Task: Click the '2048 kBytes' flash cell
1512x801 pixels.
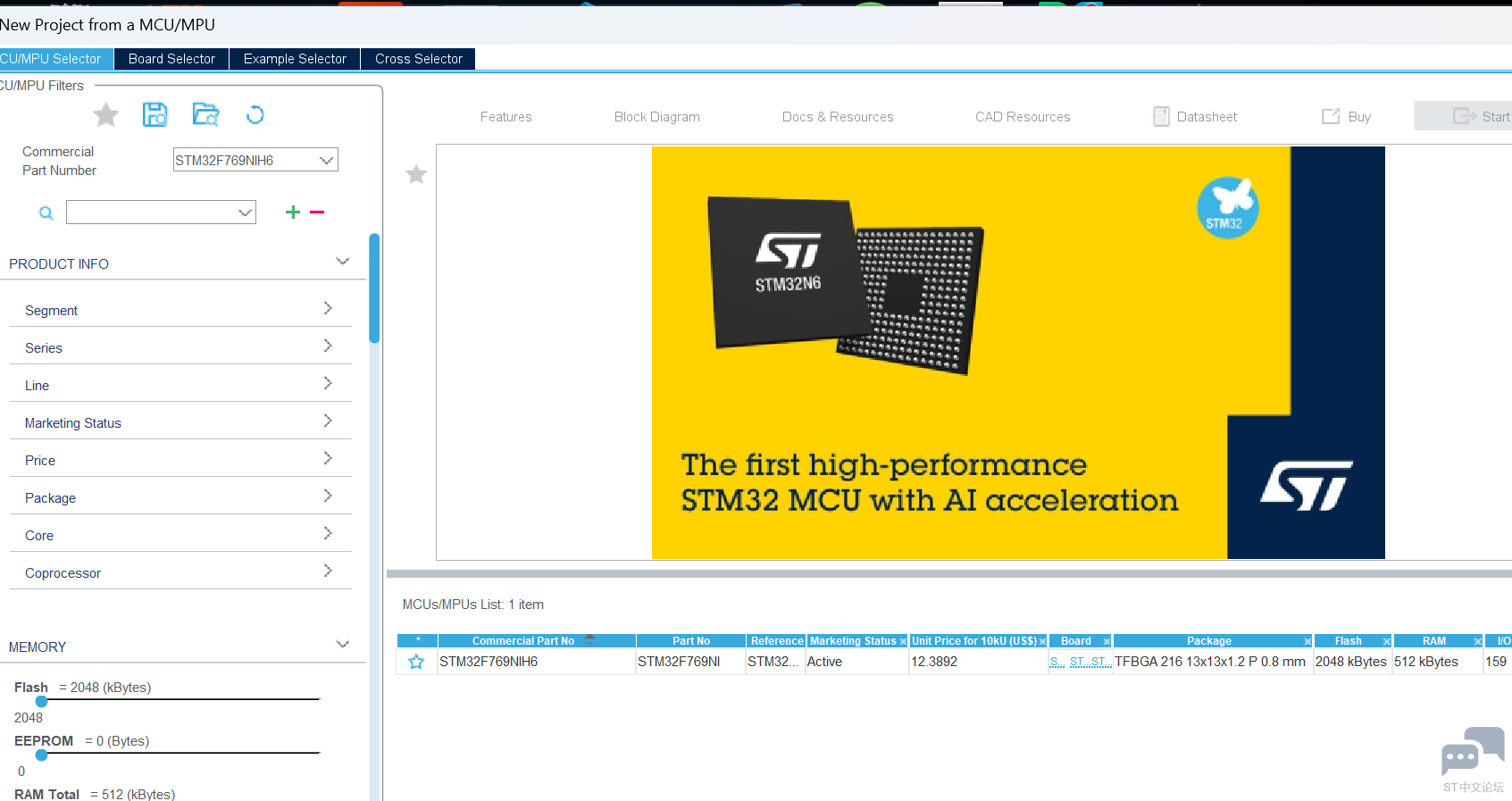Action: pyautogui.click(x=1352, y=662)
